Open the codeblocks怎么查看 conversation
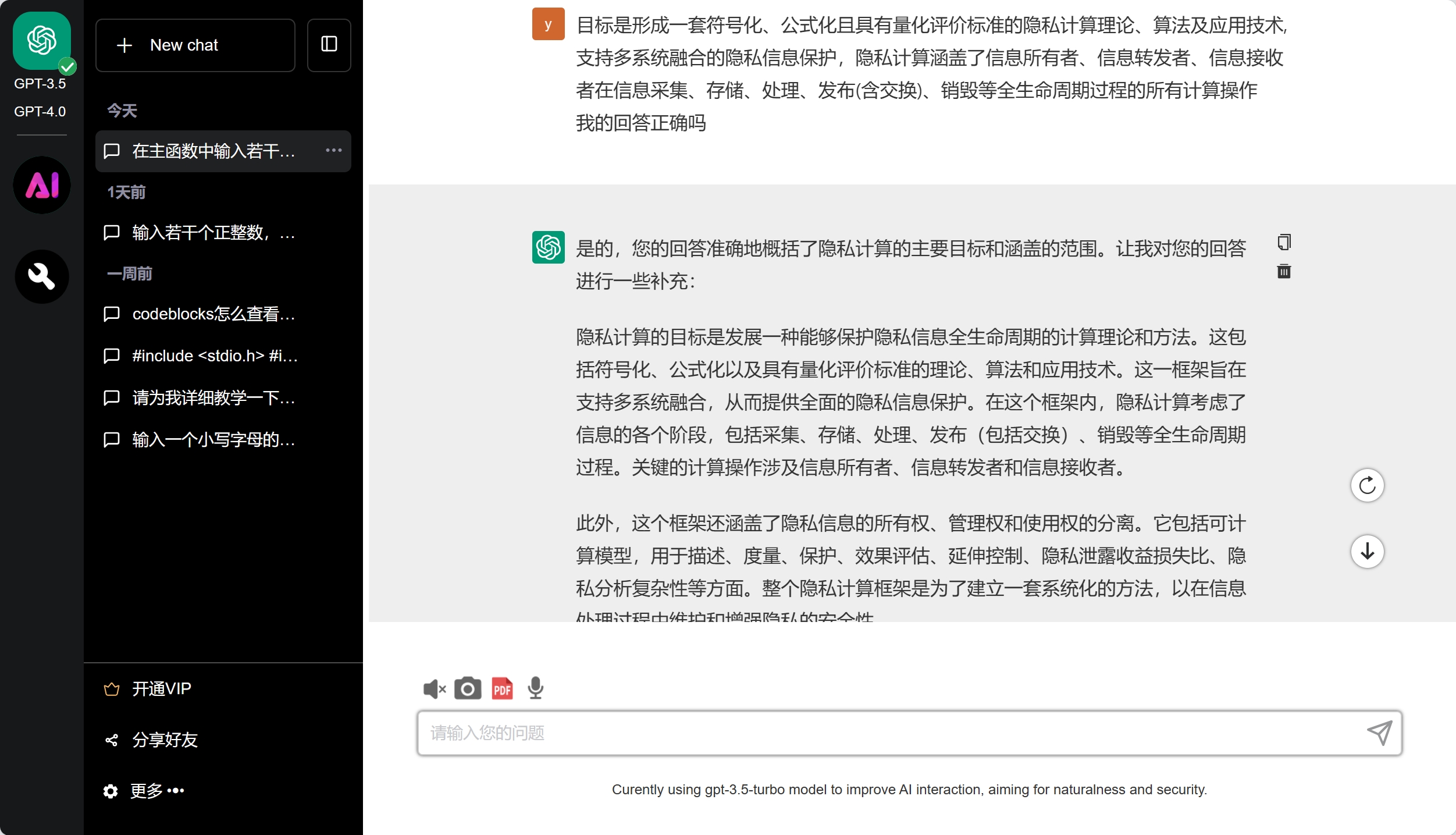The image size is (1456, 835). click(213, 314)
